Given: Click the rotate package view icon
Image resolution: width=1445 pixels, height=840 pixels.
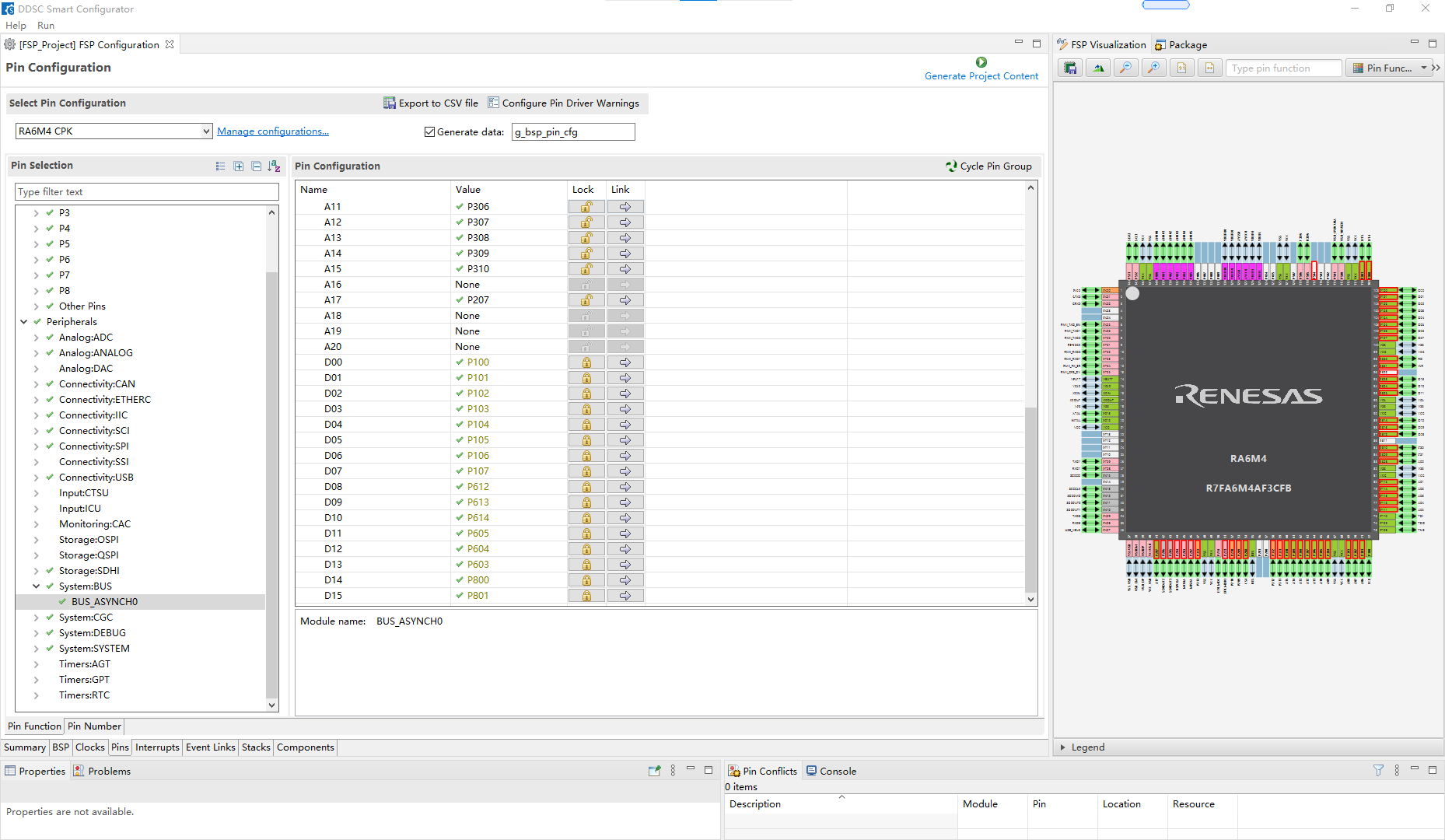Looking at the screenshot, I should [1098, 68].
